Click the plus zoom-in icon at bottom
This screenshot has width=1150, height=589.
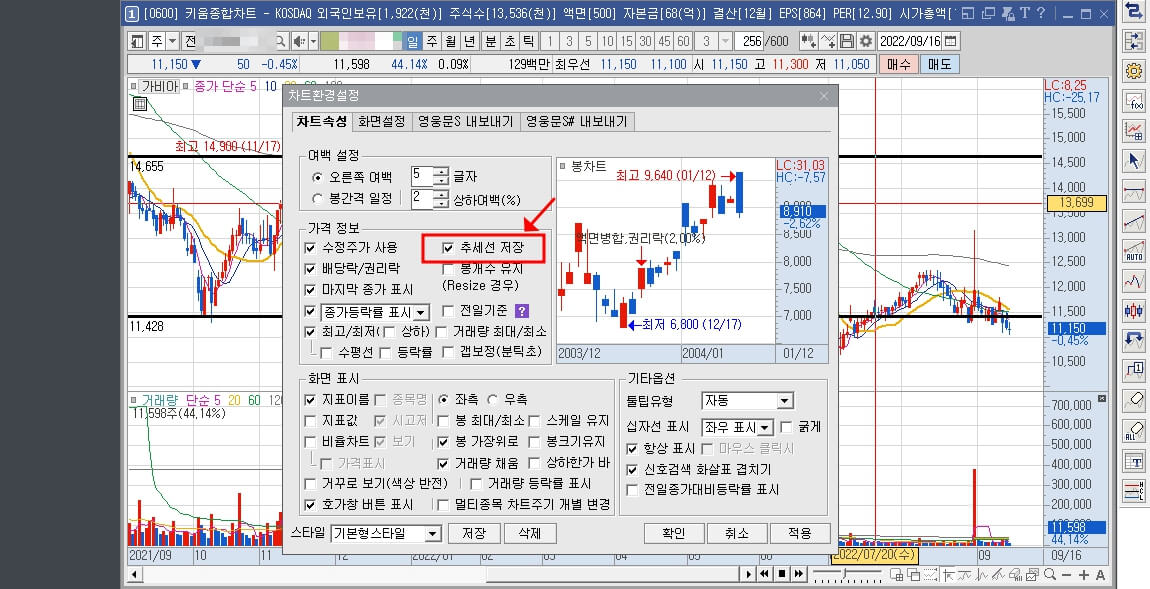click(x=1083, y=574)
